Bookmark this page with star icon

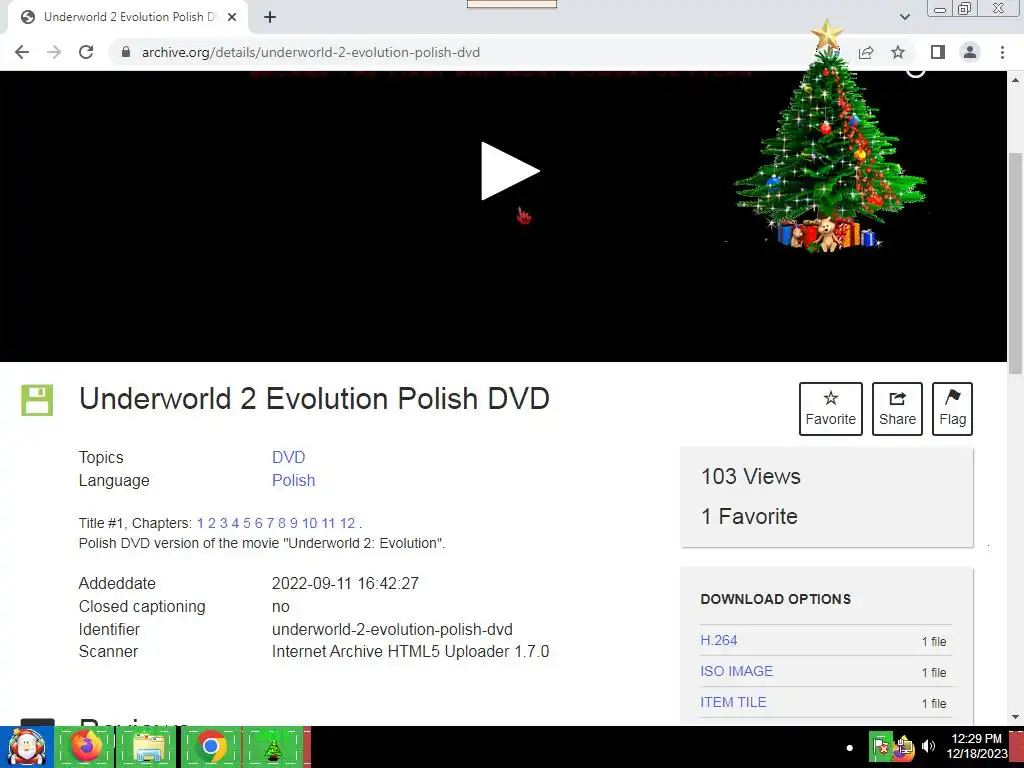tap(898, 52)
